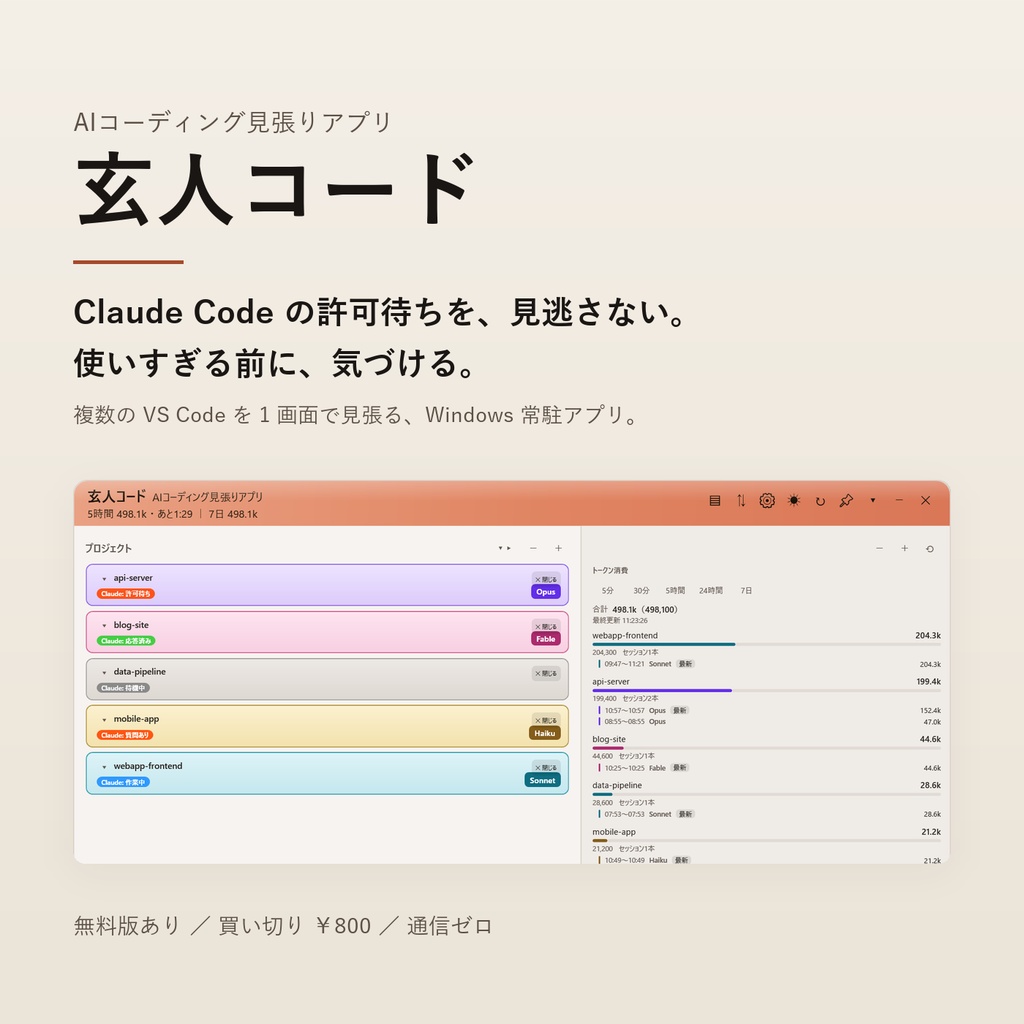Click the api-server card title text

pyautogui.click(x=133, y=578)
